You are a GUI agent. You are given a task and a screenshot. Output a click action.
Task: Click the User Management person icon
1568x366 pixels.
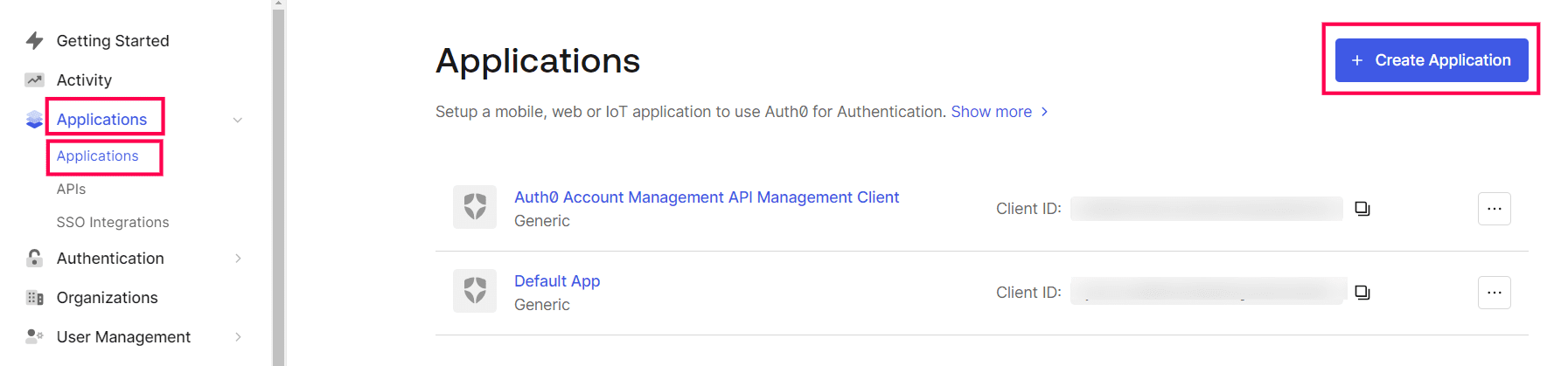35,336
